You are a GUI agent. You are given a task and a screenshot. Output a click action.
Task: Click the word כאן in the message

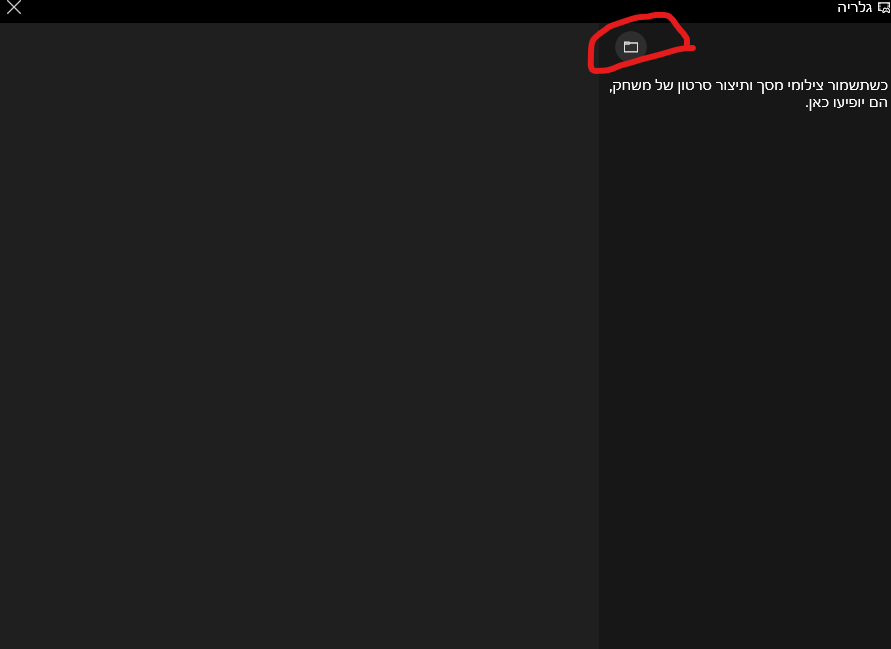pos(818,103)
